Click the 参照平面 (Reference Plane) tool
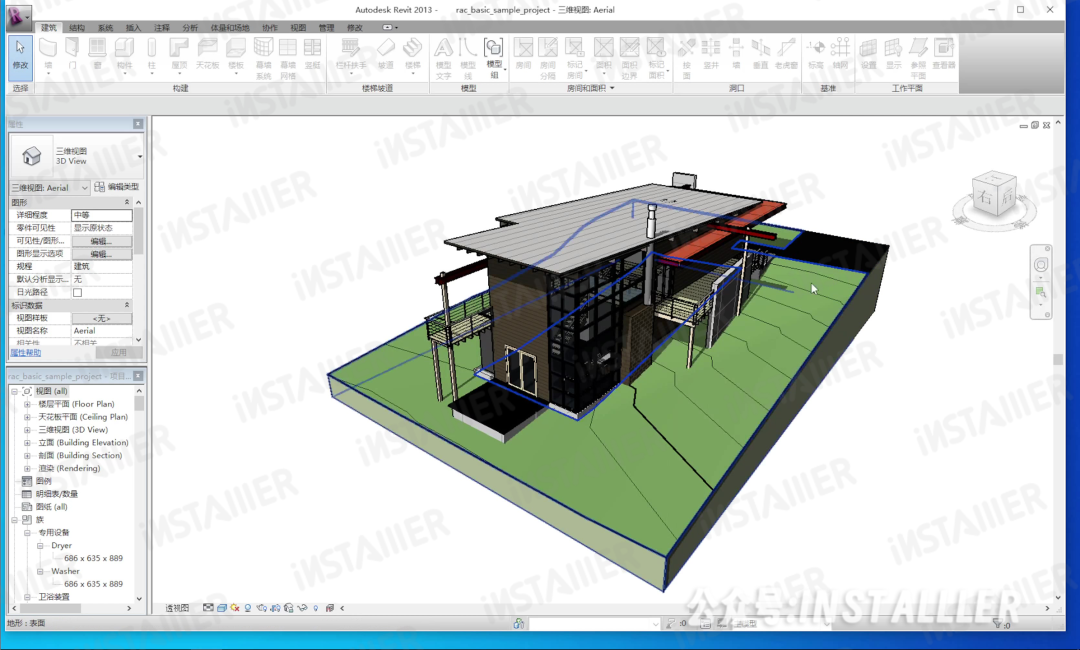Screen dimensions: 1080x650 tap(918, 58)
